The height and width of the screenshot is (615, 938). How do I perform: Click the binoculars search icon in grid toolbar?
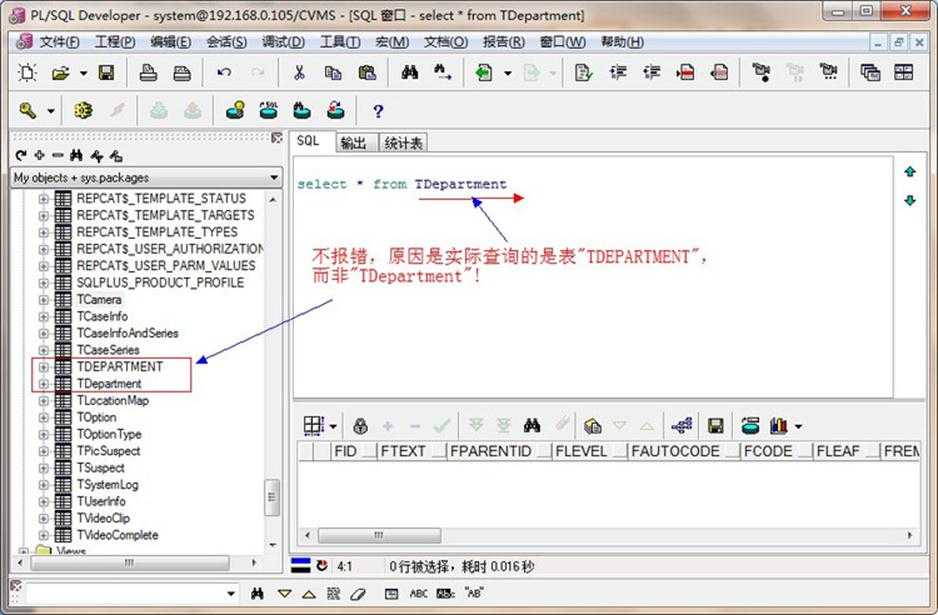click(532, 425)
